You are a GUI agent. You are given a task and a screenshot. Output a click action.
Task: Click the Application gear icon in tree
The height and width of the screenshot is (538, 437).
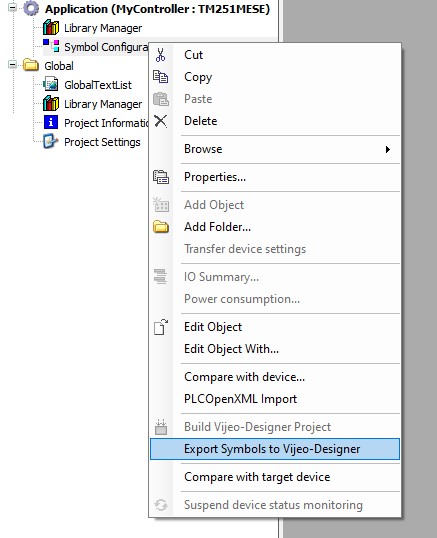(31, 8)
